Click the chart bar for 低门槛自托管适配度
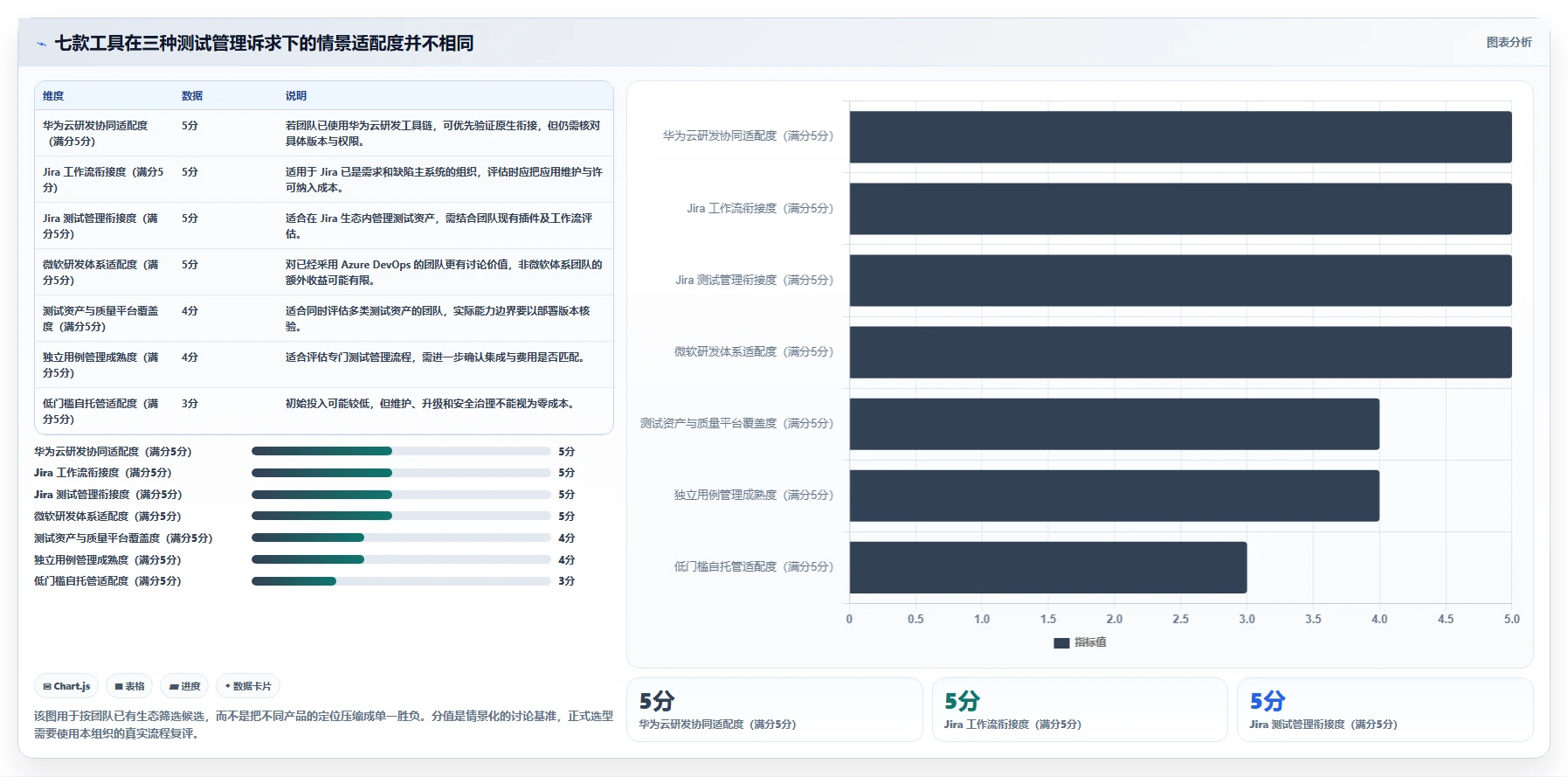This screenshot has width=1568, height=777. (x=1048, y=567)
